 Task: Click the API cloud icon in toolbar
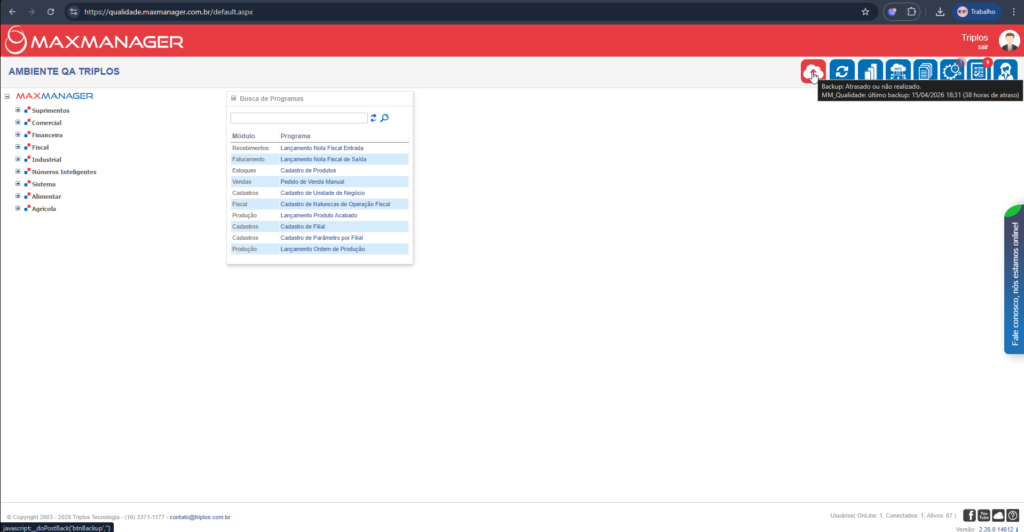coord(897,72)
